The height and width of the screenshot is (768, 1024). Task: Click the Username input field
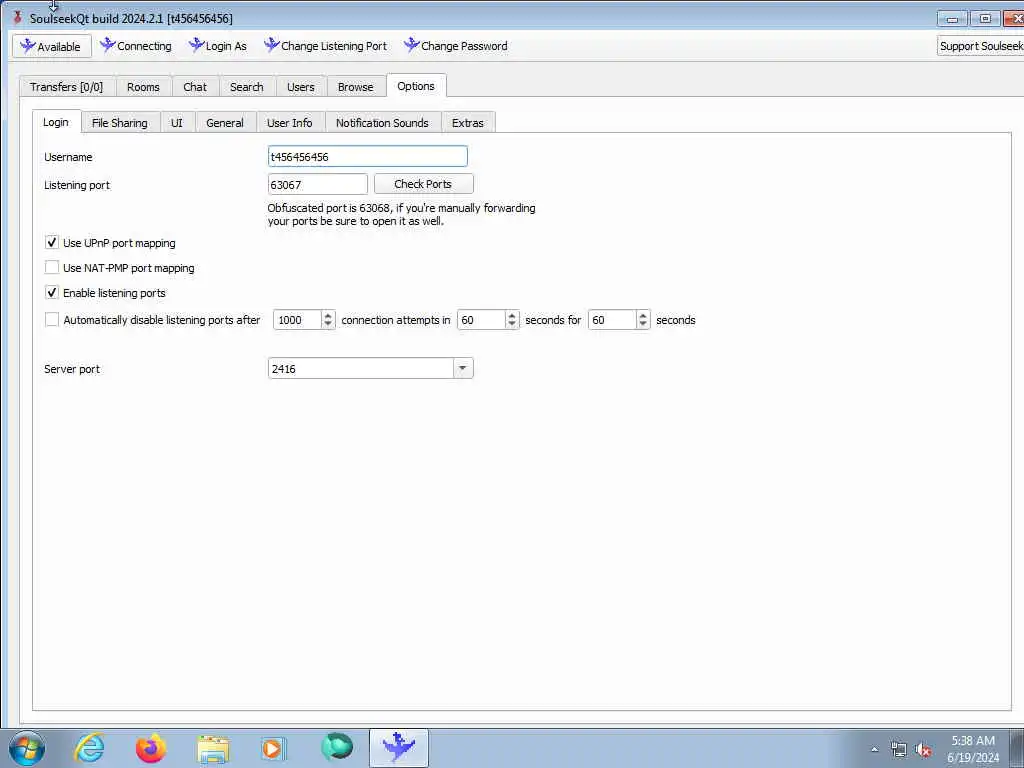click(x=368, y=157)
